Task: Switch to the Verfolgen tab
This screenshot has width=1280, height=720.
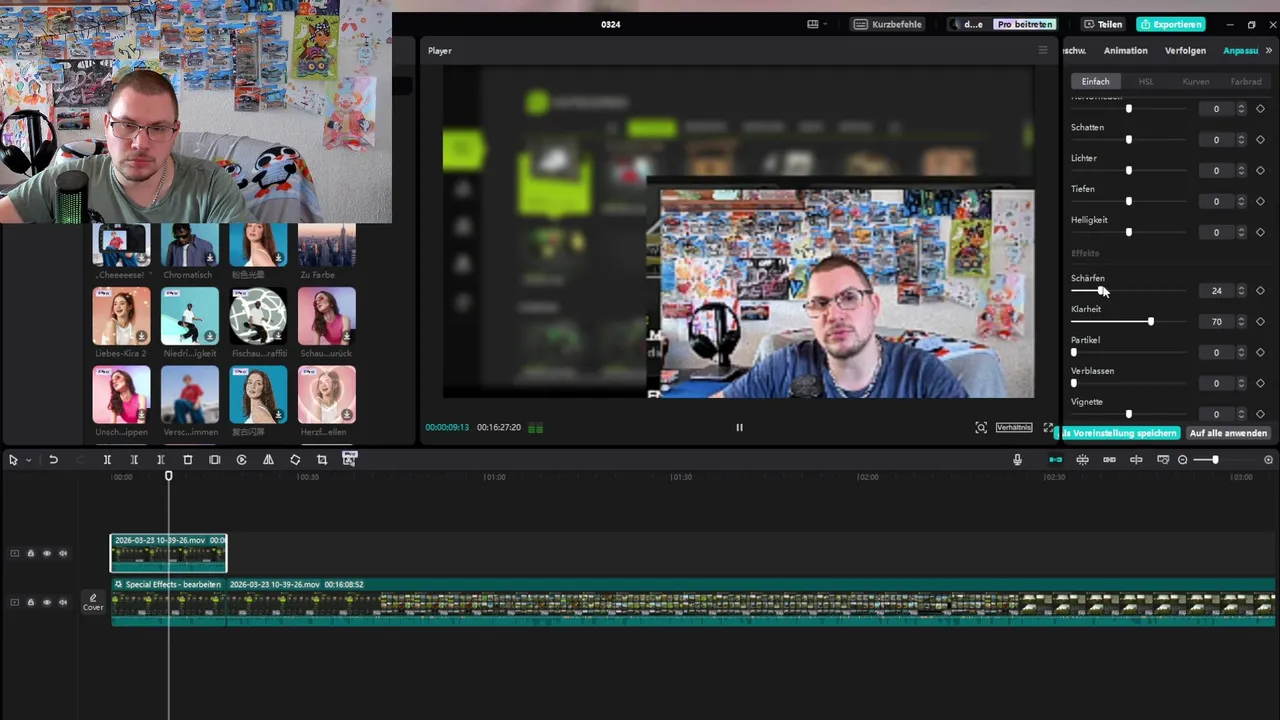Action: point(1185,50)
